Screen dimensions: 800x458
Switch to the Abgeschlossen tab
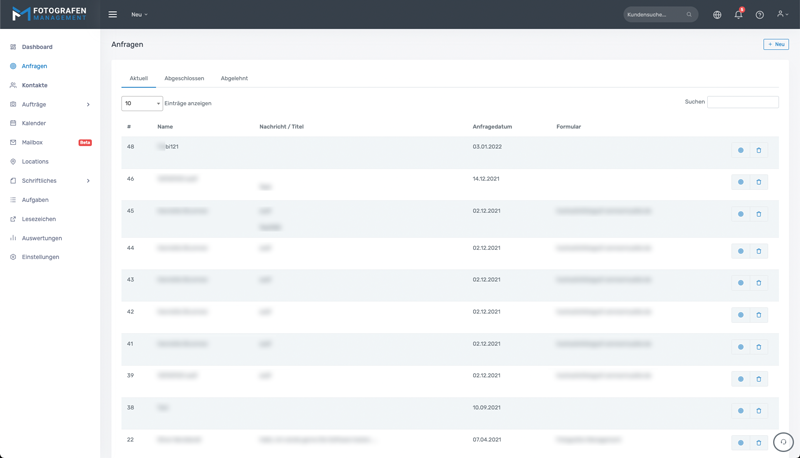(x=184, y=78)
